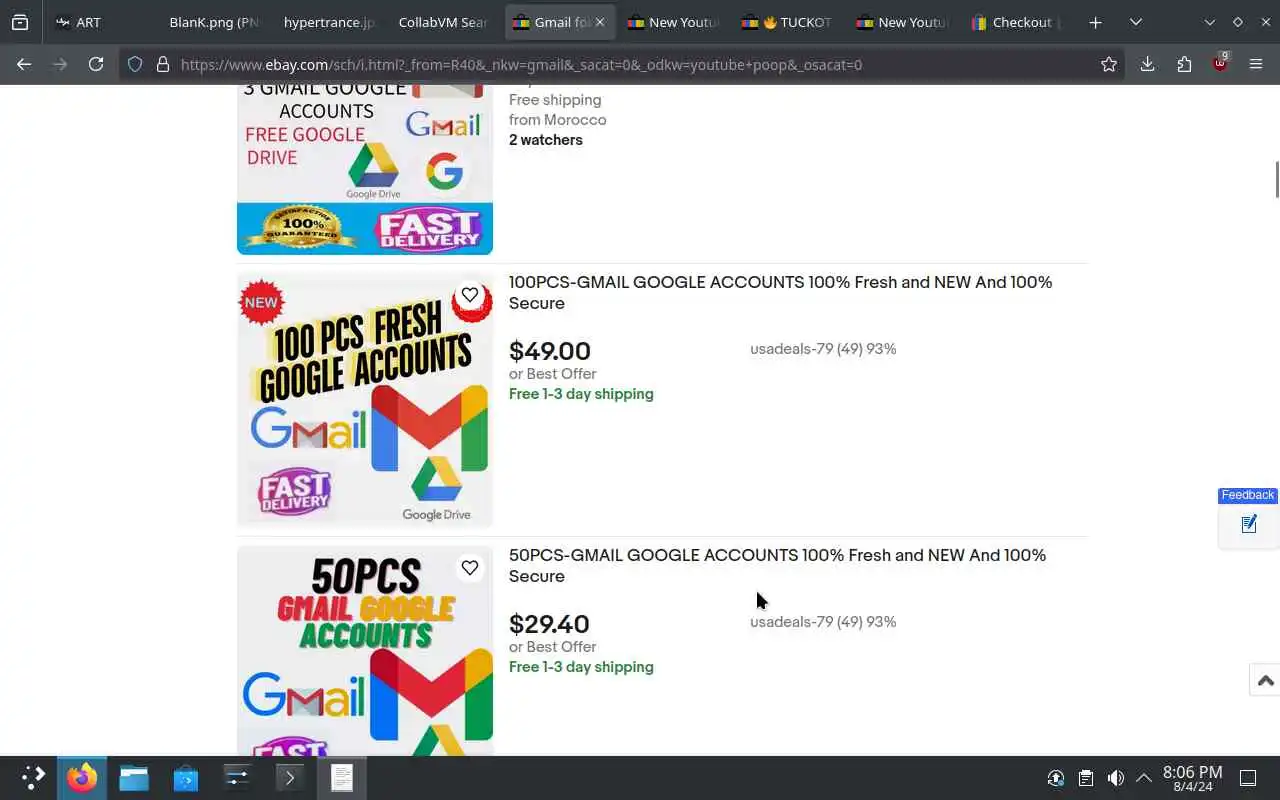Click the 2 watchers text
Screen dimensions: 1280x800
tap(546, 140)
